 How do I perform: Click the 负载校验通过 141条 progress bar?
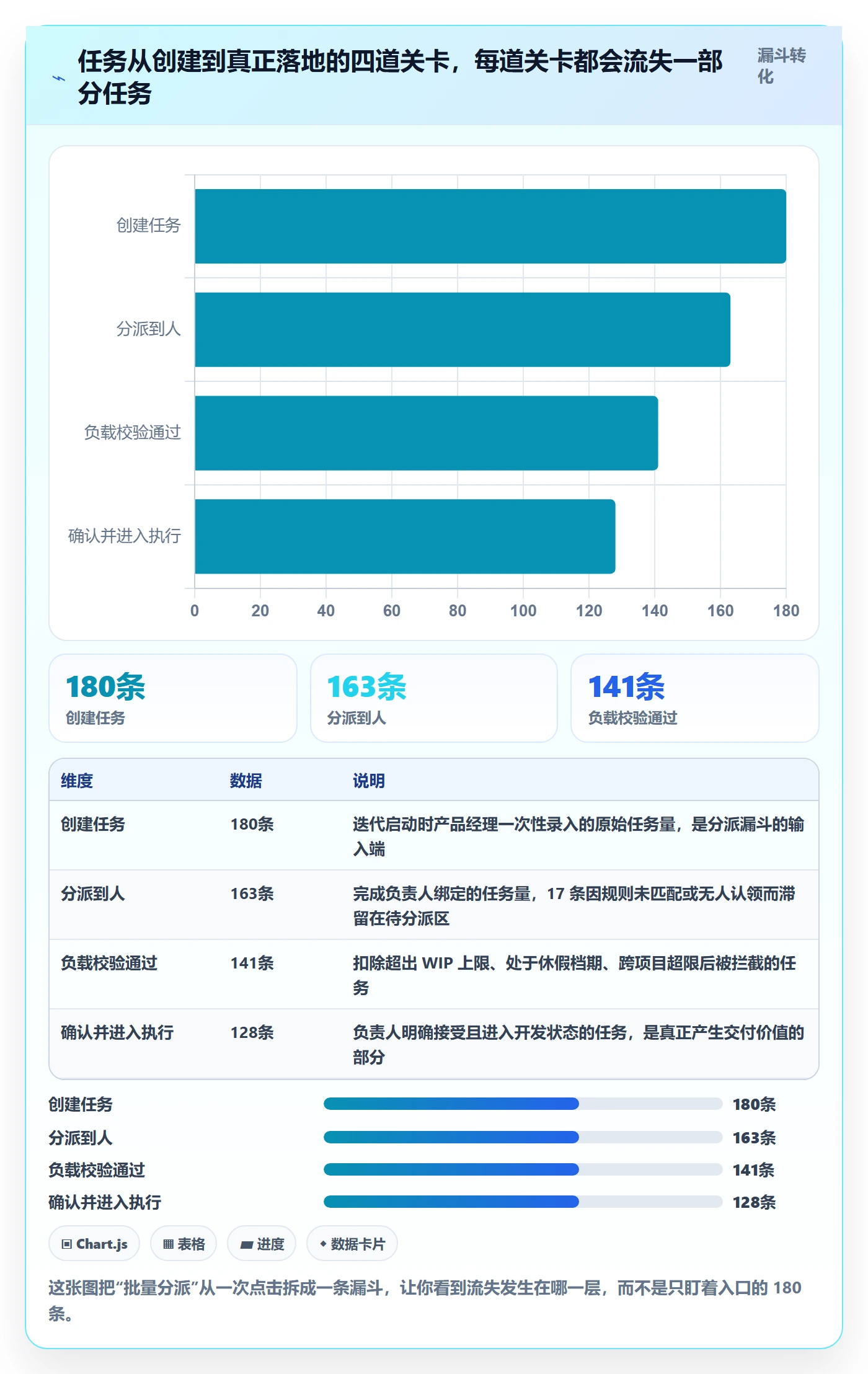coord(523,1169)
